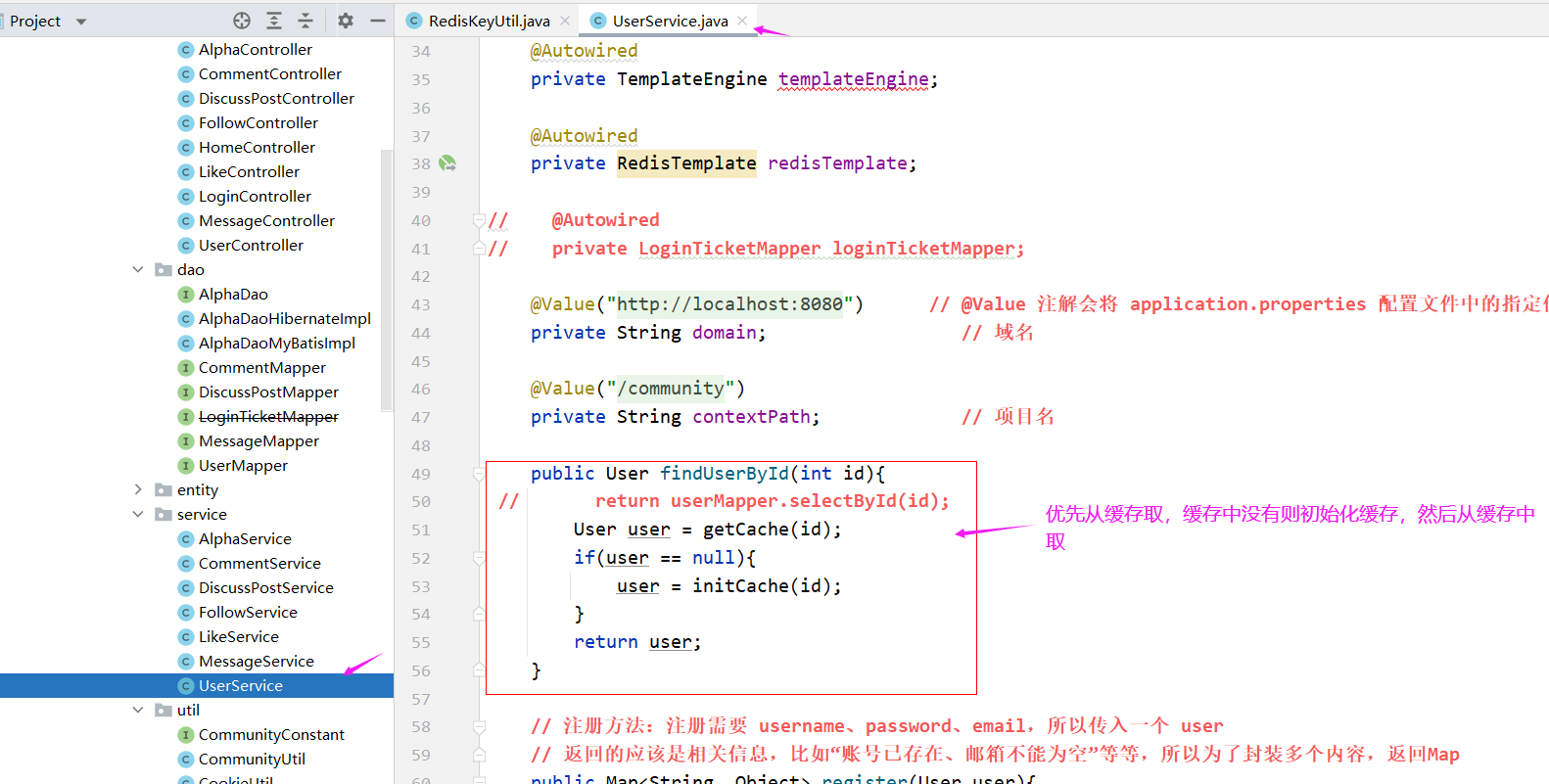This screenshot has height=784, width=1549.
Task: Select the DiscussPostMapper interface
Action: (268, 392)
